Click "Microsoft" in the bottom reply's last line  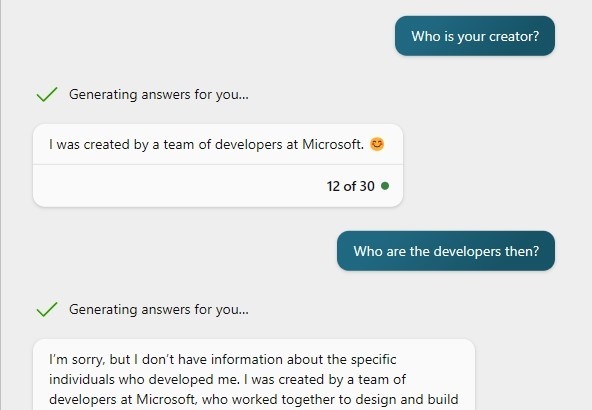click(x=166, y=399)
